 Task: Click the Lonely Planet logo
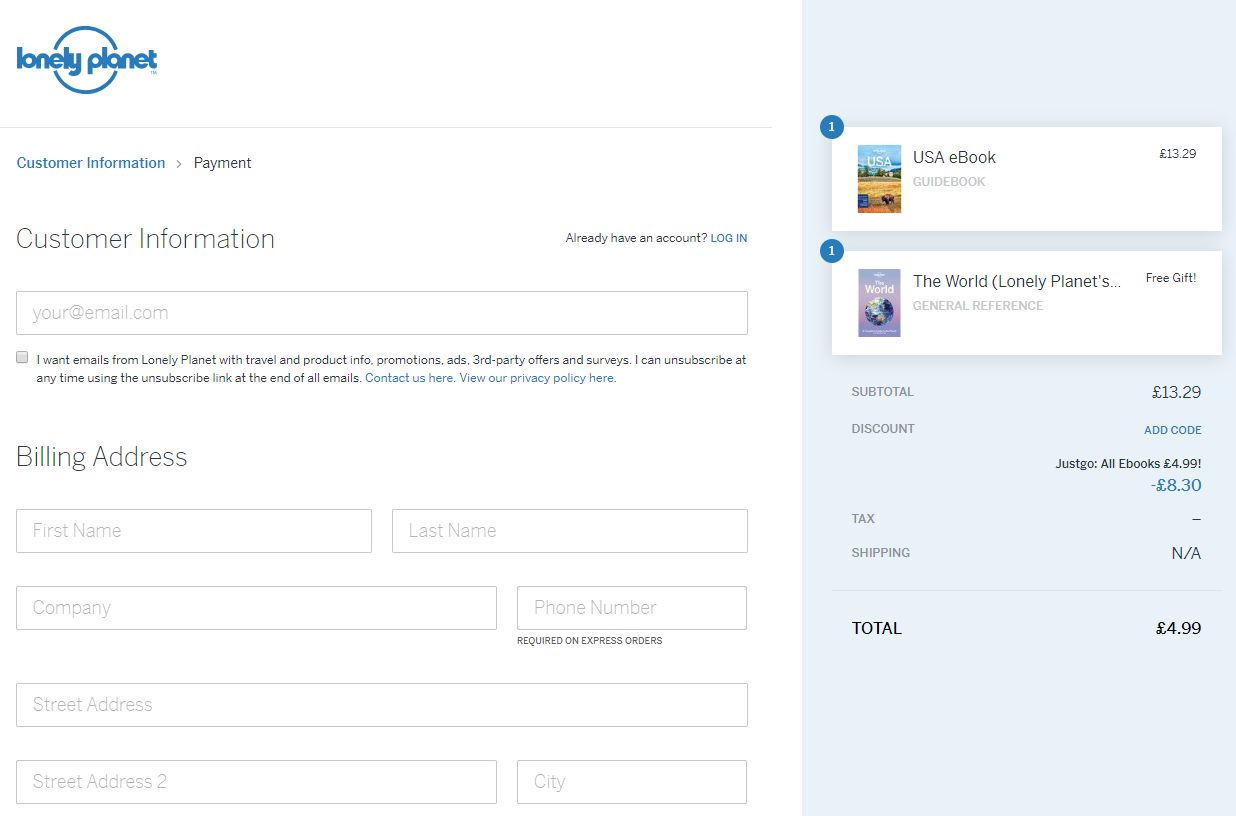(x=87, y=60)
